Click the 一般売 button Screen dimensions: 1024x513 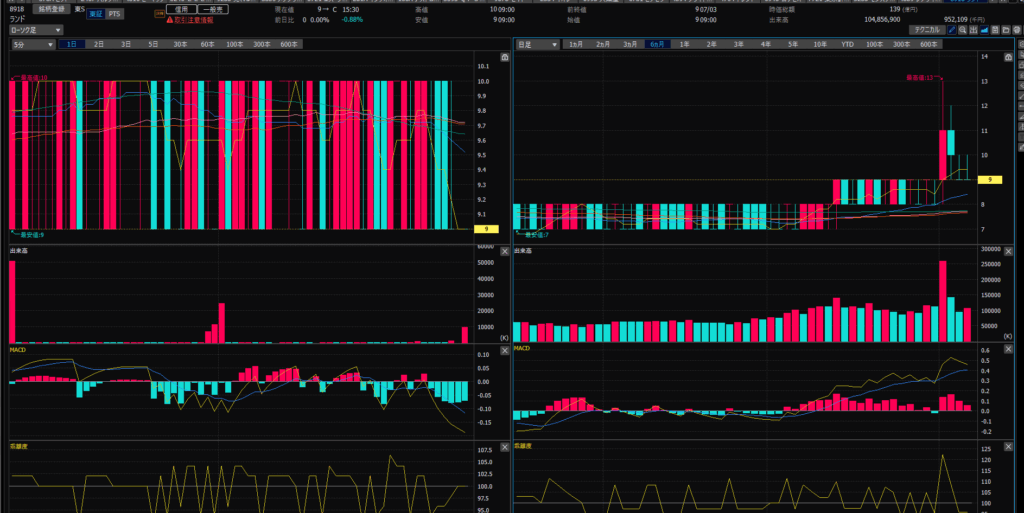(x=213, y=10)
